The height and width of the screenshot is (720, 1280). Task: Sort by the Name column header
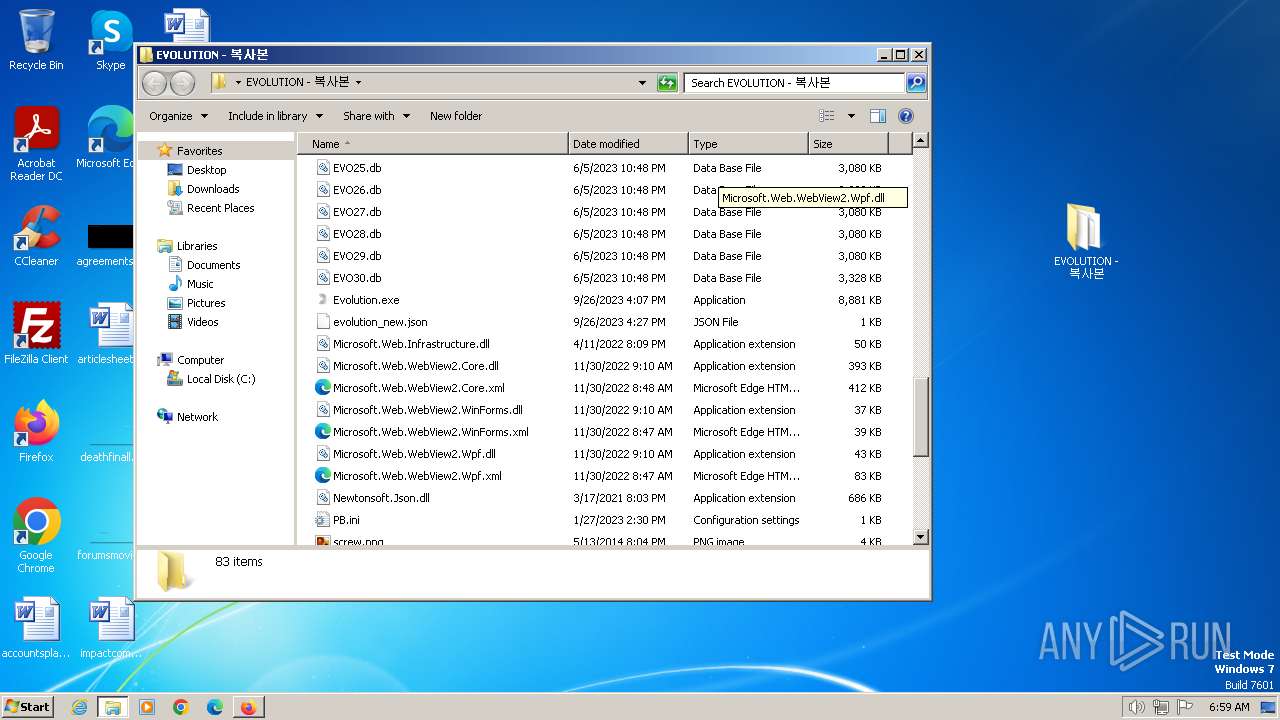[435, 144]
